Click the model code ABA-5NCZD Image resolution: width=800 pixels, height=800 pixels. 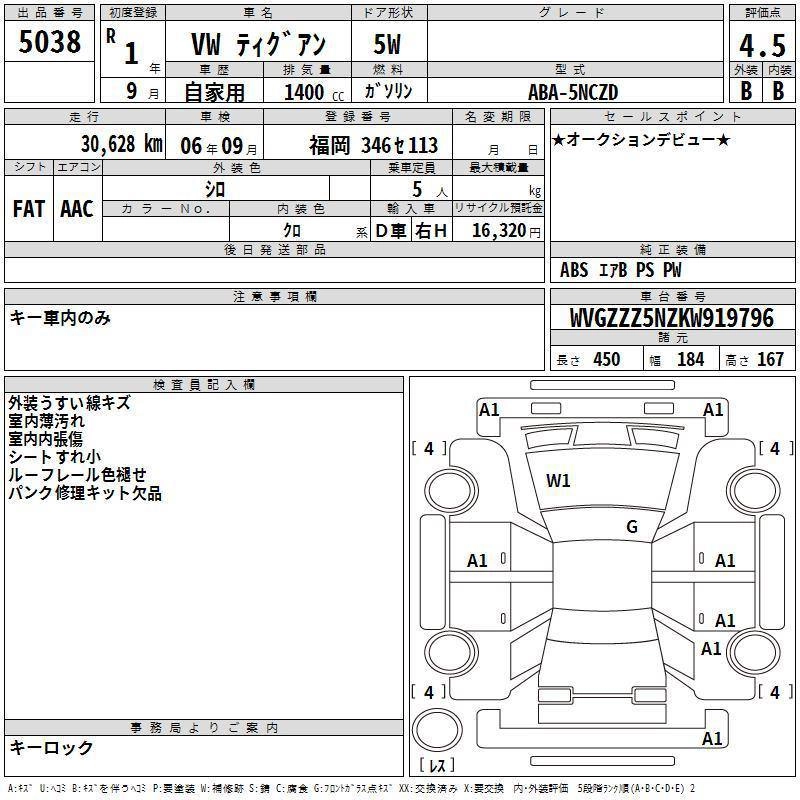click(573, 92)
